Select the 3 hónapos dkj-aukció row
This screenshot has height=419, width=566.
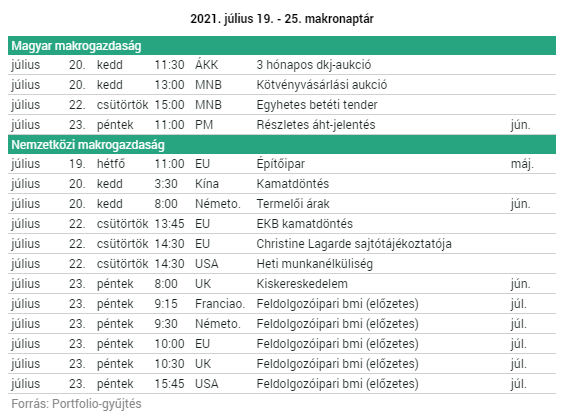282,65
